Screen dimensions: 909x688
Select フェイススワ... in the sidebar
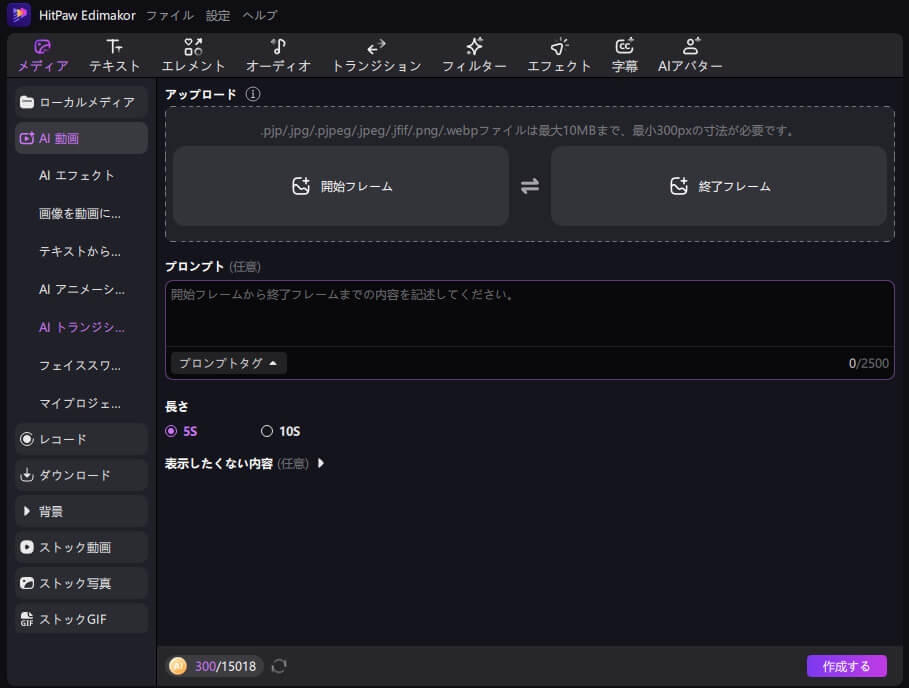pos(79,365)
